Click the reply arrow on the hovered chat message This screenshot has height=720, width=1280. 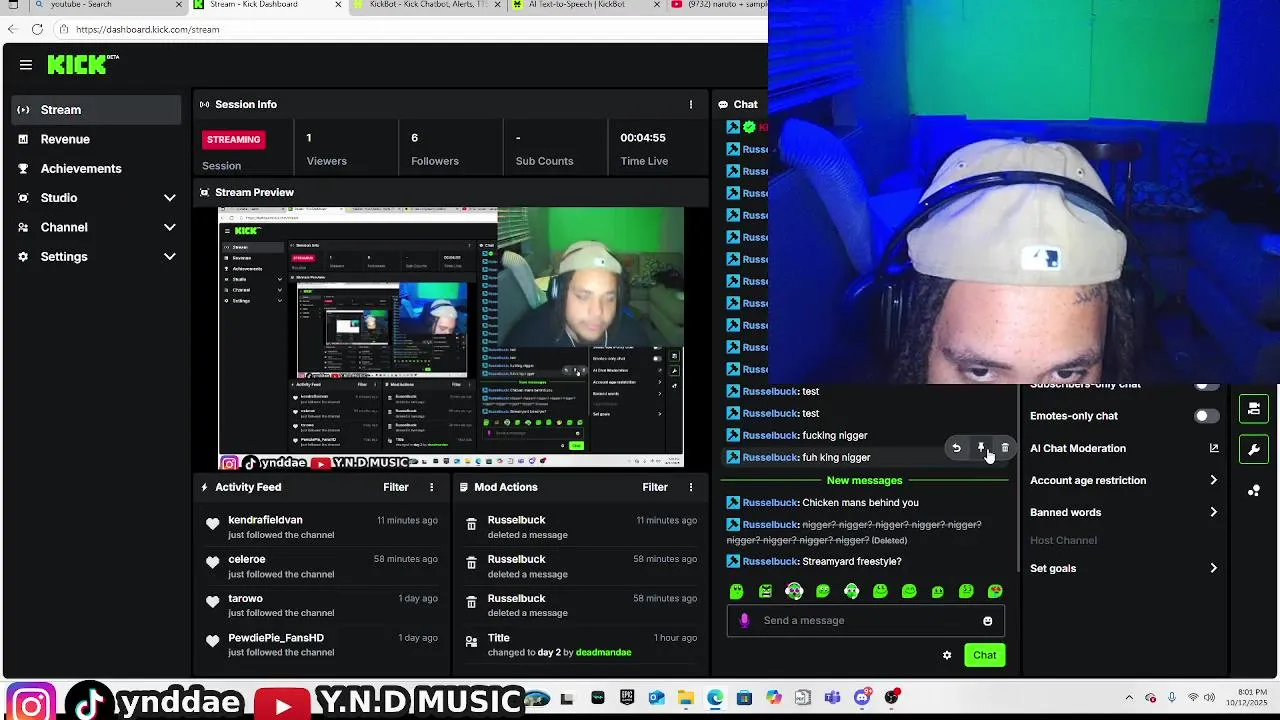956,448
